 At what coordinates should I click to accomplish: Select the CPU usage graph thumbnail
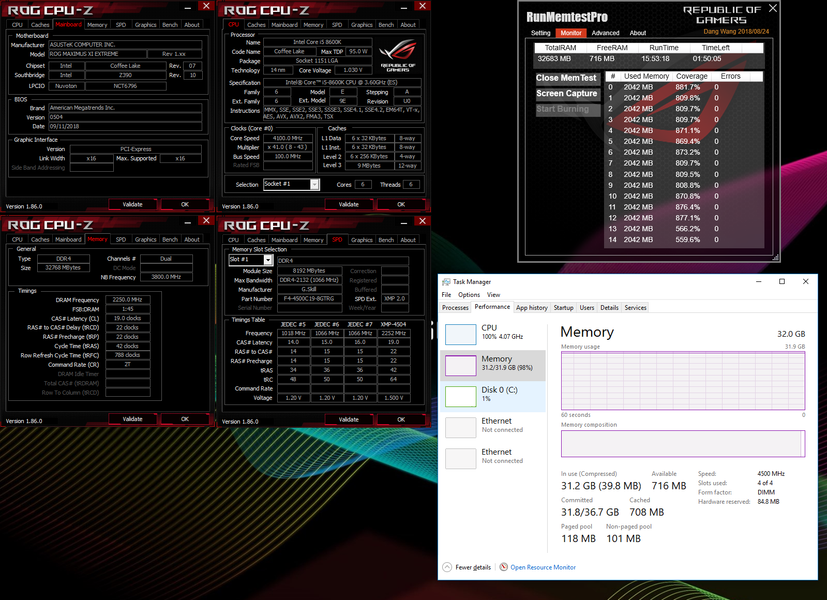(460, 334)
